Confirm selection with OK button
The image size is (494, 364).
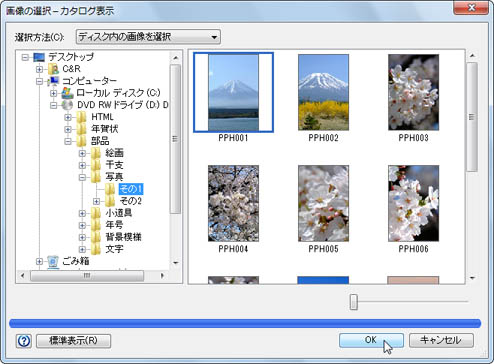[x=371, y=340]
